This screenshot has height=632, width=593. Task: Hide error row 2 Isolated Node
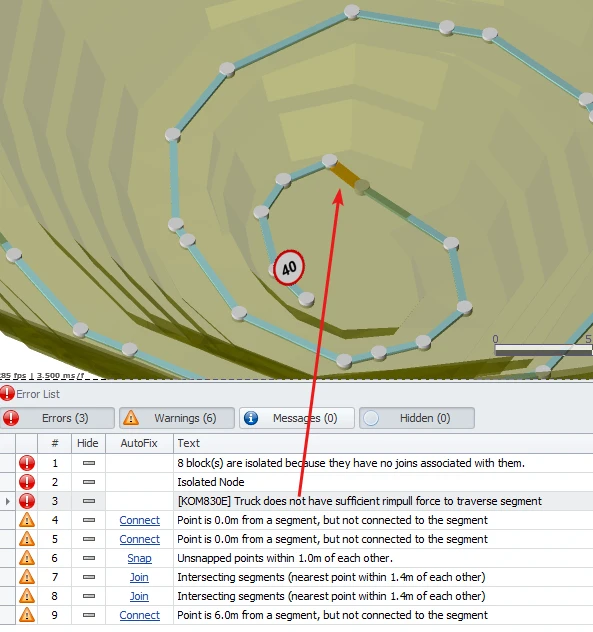pyautogui.click(x=89, y=482)
